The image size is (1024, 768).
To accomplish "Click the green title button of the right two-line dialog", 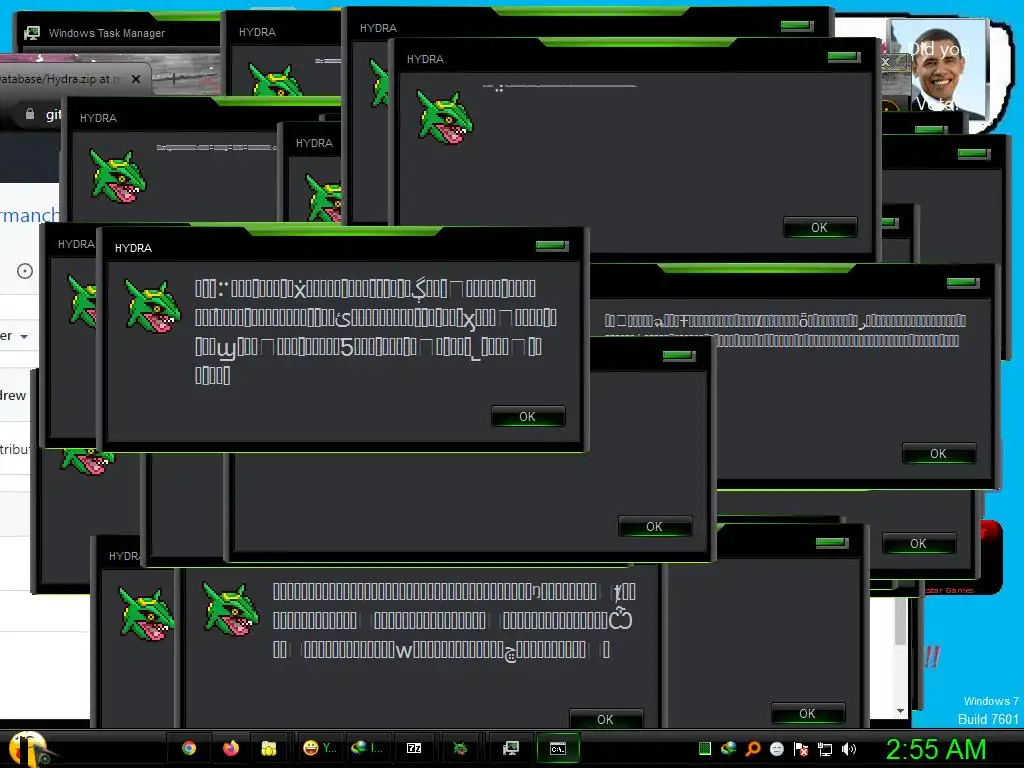I will point(963,283).
